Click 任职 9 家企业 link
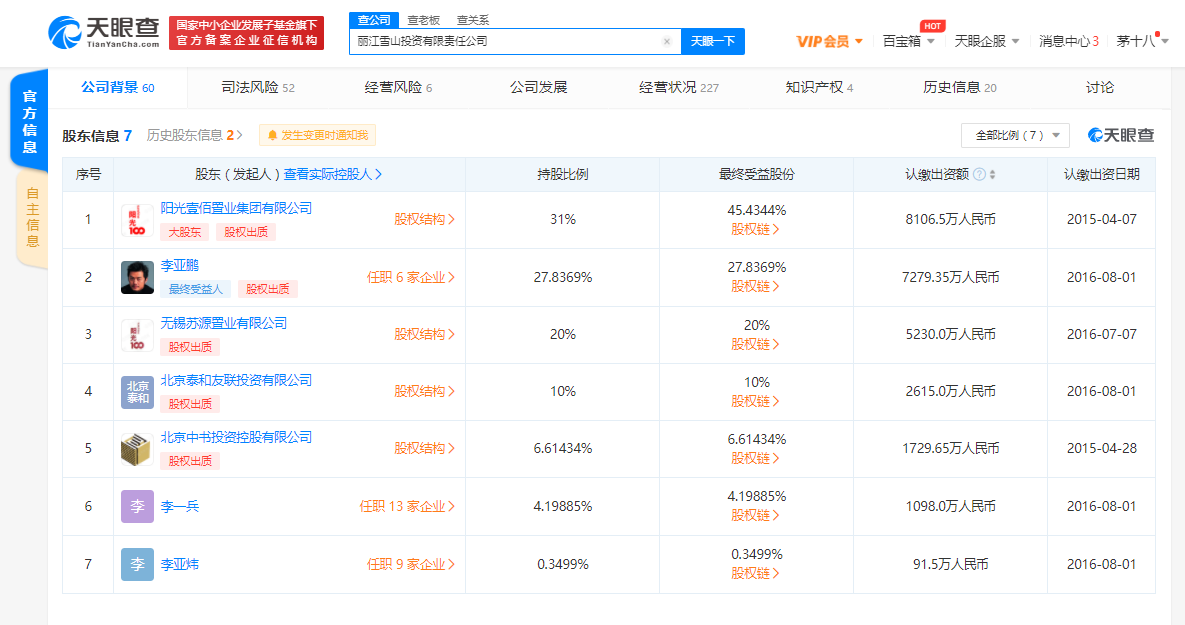This screenshot has width=1185, height=625. pos(410,565)
